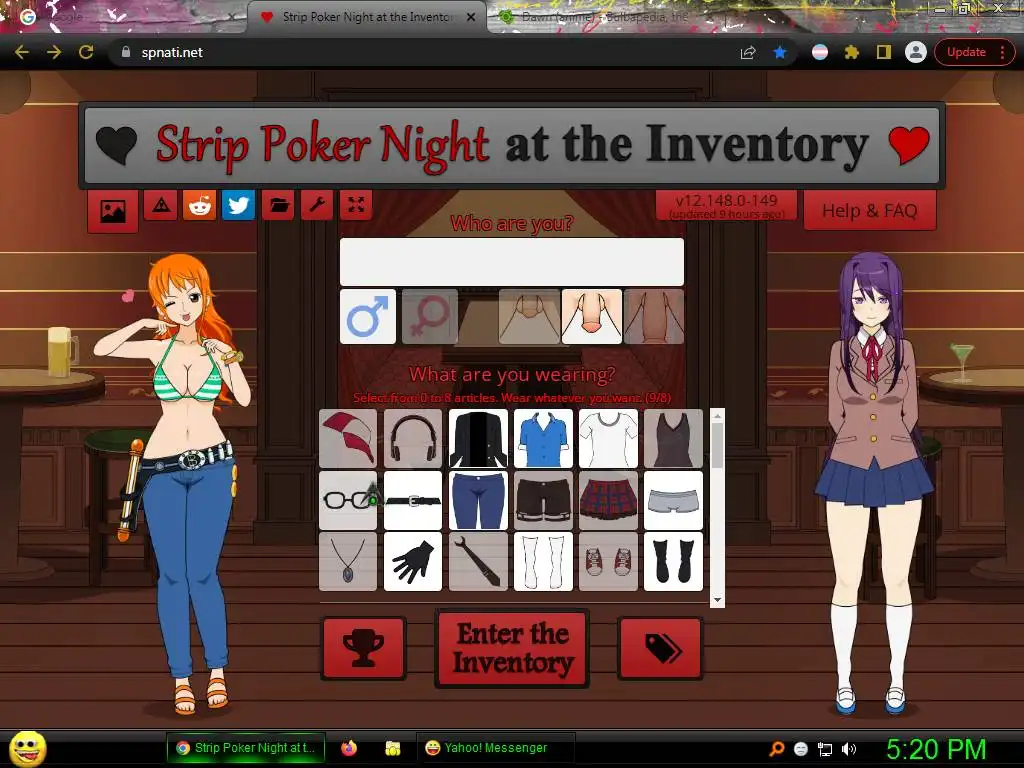Toggle the black necktie item
Screen dimensions: 1024x768
(x=478, y=562)
